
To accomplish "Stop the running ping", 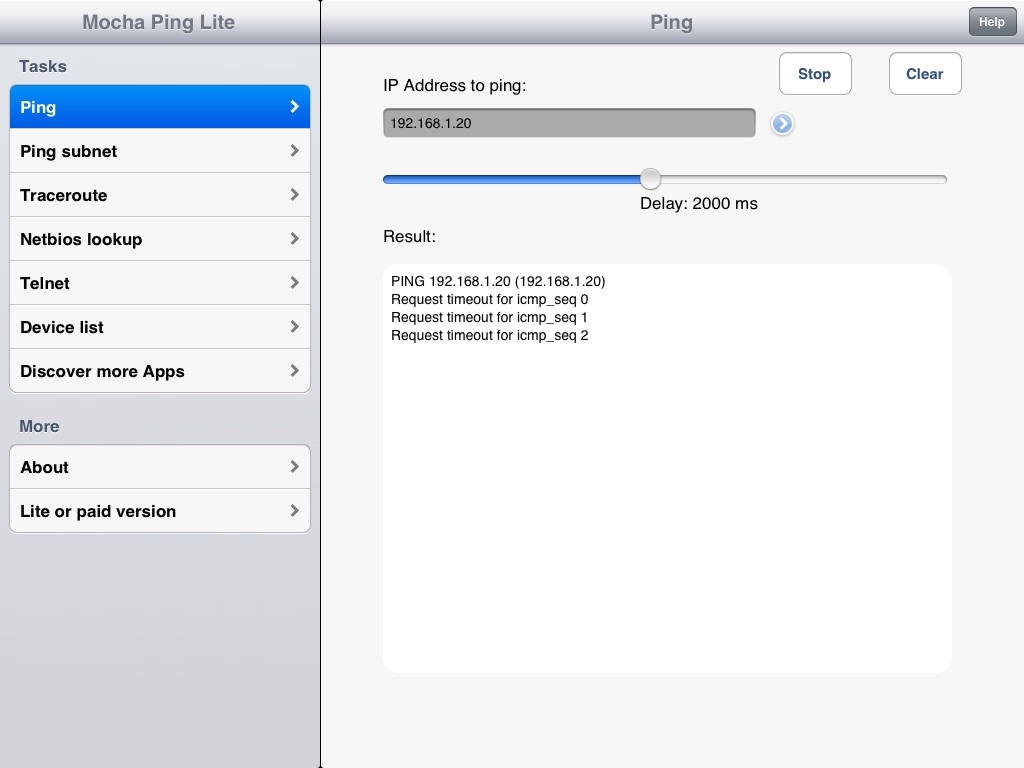I will (x=815, y=74).
